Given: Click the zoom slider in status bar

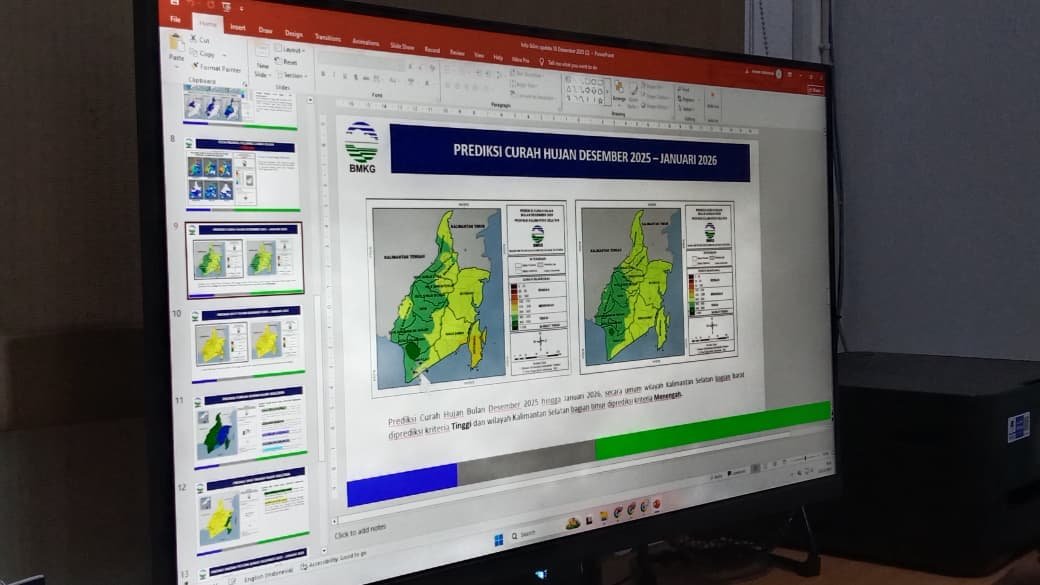Looking at the screenshot, I should pyautogui.click(x=804, y=459).
